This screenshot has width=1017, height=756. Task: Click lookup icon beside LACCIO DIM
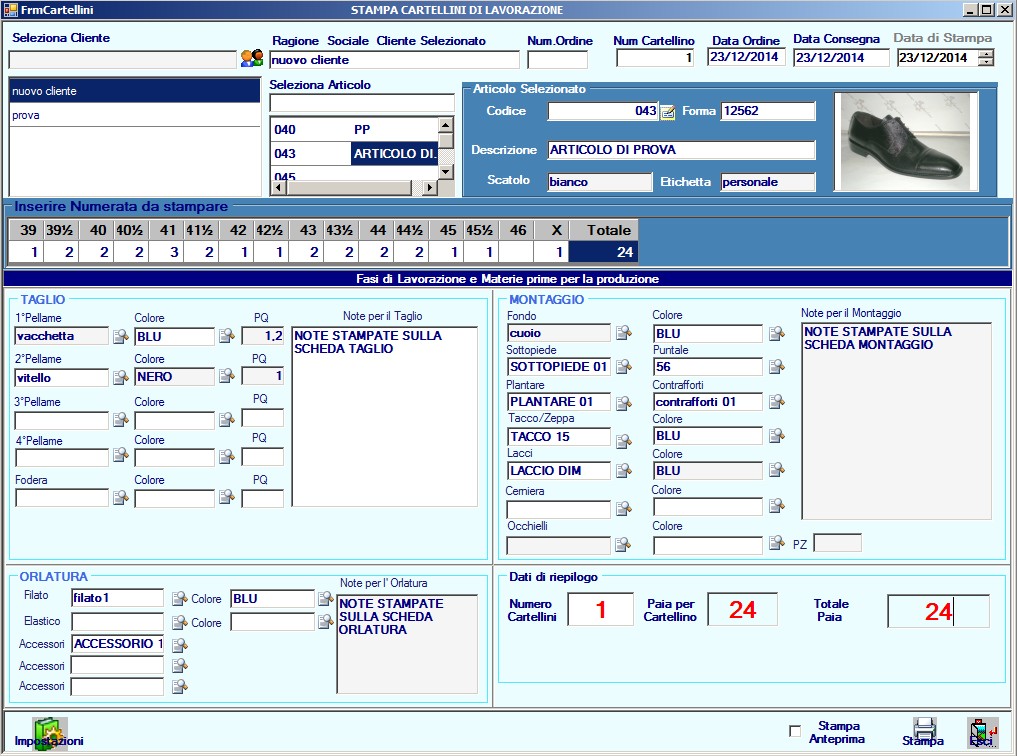(623, 470)
